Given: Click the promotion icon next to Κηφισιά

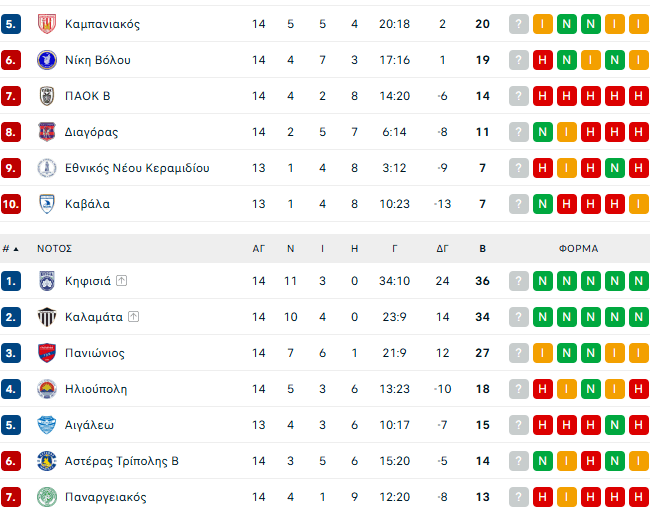Looking at the screenshot, I should pos(121,281).
